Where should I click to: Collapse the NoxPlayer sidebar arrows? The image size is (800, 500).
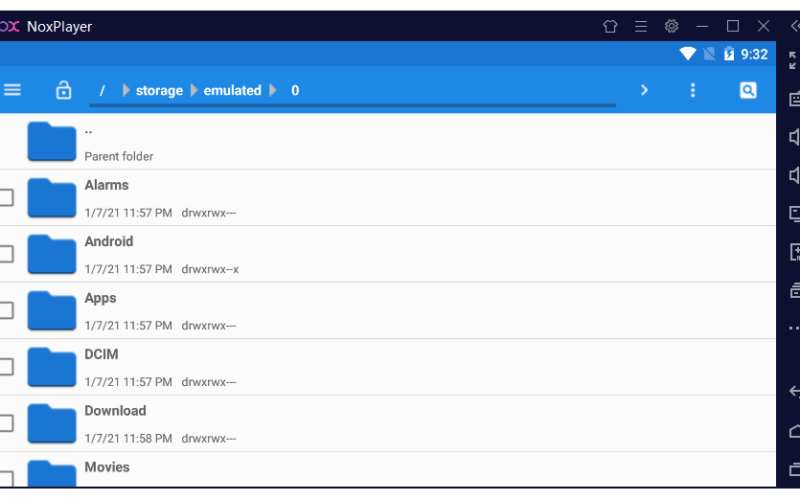[795, 26]
